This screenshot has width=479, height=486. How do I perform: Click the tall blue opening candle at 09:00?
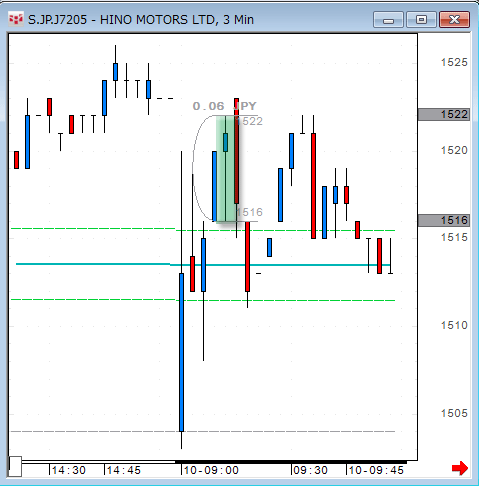181,352
